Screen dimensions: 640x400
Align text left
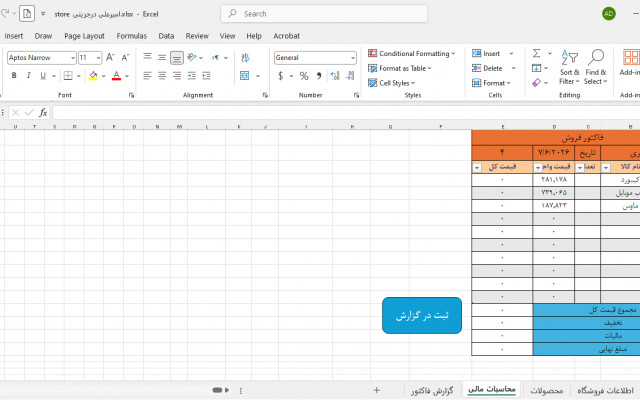point(147,76)
